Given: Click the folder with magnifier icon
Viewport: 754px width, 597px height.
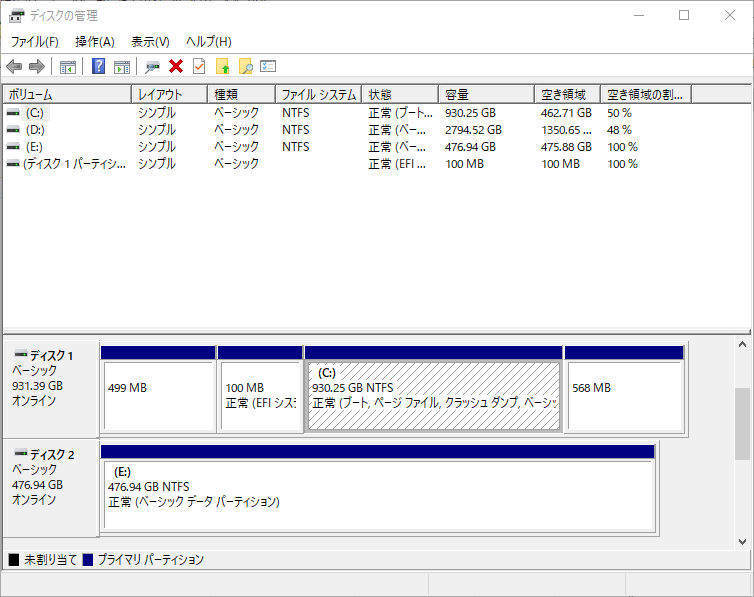Looking at the screenshot, I should pos(246,66).
